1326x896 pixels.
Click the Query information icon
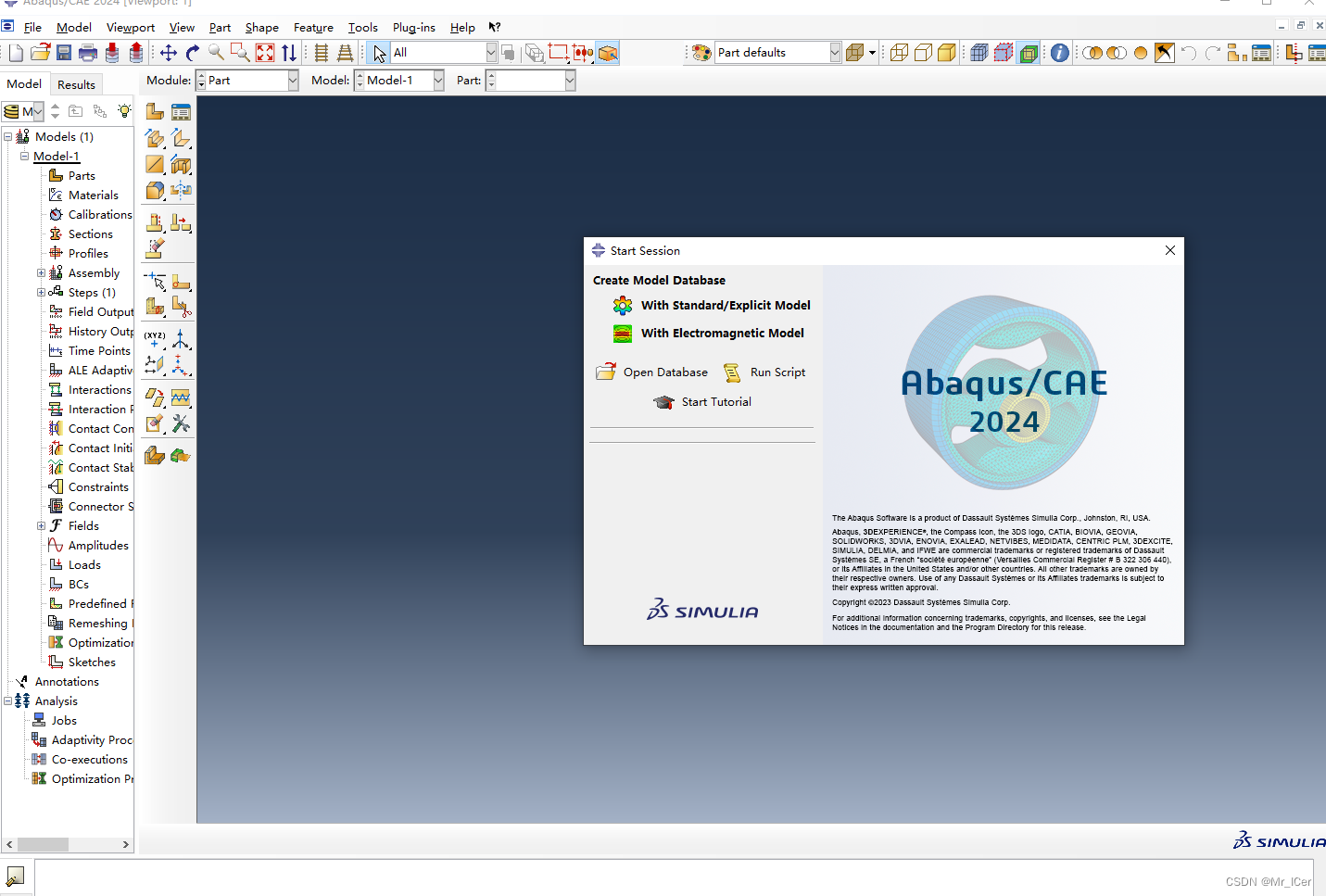(1060, 53)
